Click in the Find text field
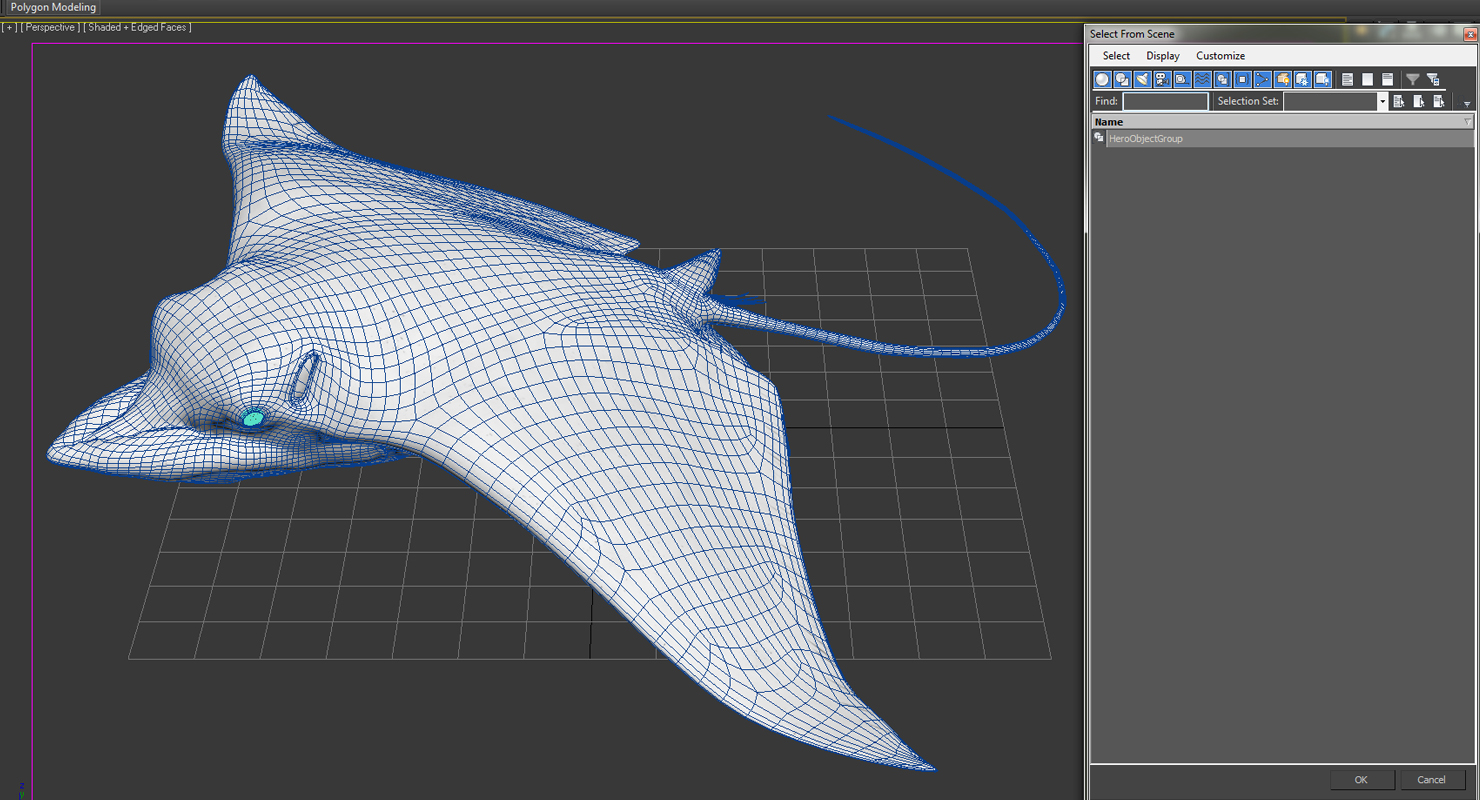 [x=1165, y=101]
